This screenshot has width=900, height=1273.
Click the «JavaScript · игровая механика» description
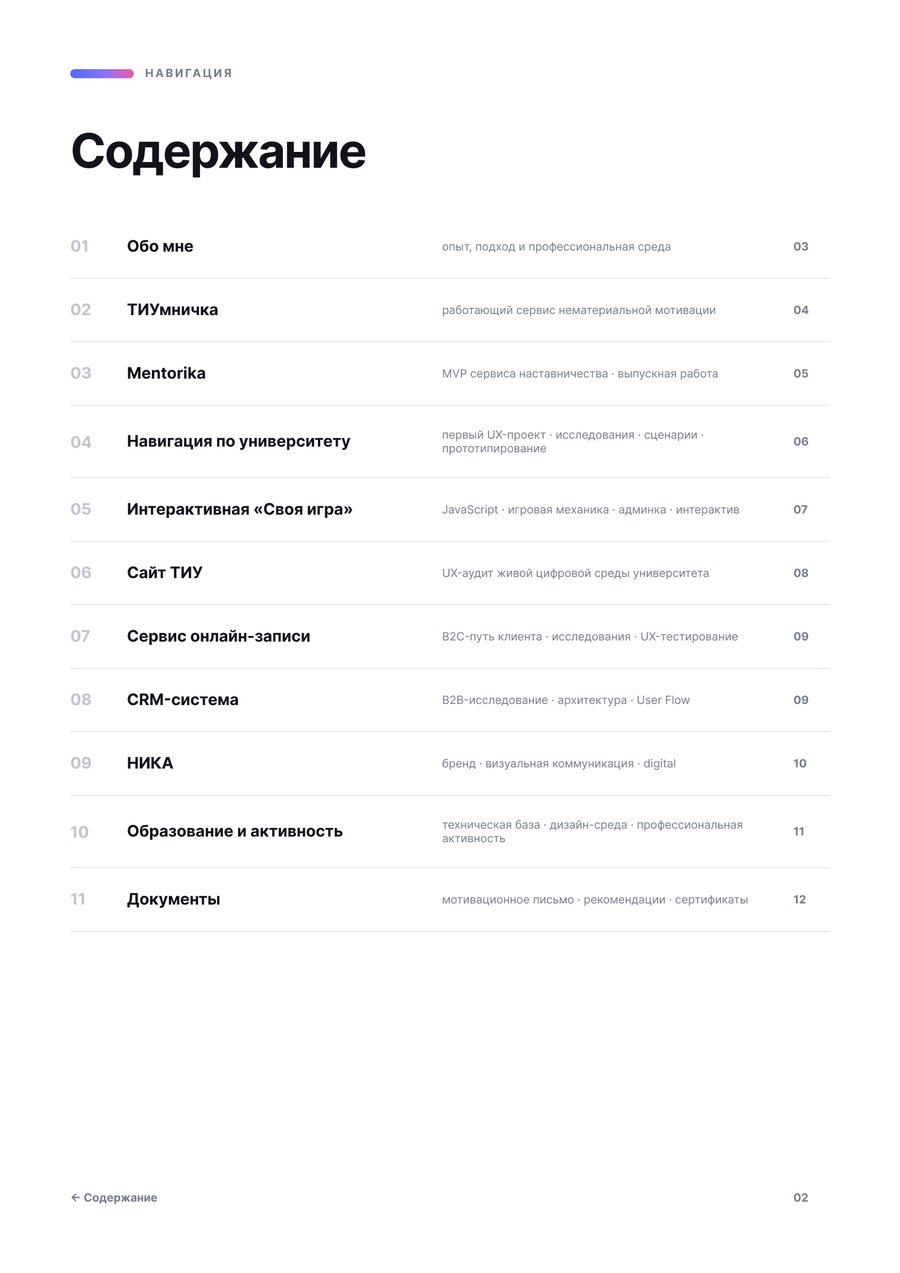click(591, 510)
